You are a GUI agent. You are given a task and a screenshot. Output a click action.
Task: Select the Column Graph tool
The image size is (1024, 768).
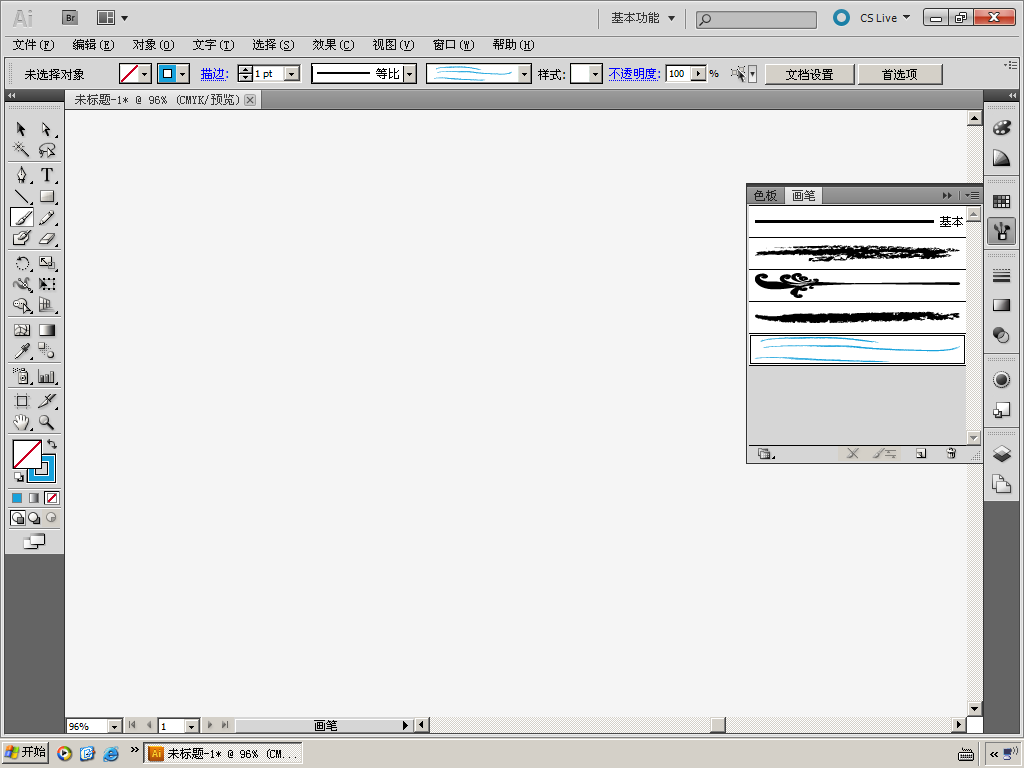click(x=46, y=376)
